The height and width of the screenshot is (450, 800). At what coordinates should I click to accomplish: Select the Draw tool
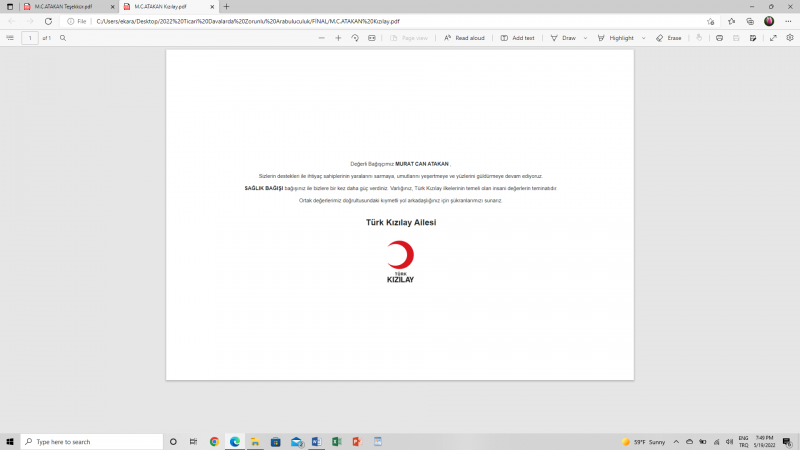tap(563, 38)
